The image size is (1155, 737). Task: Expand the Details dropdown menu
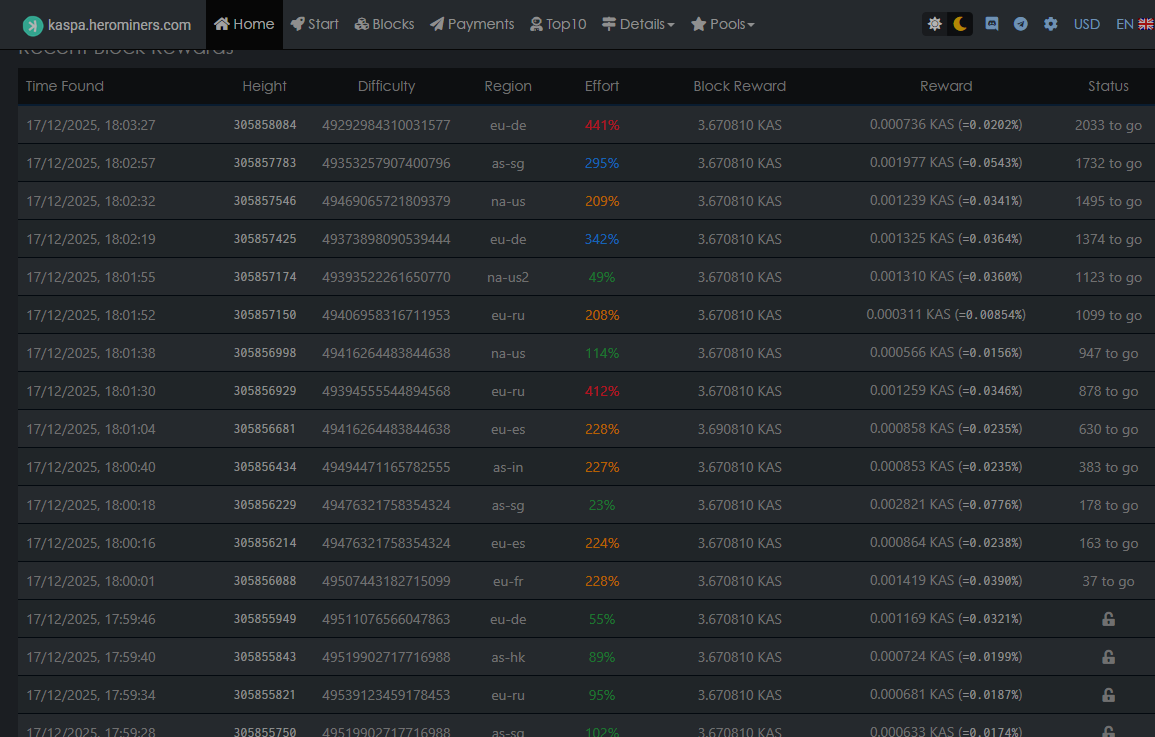coord(638,24)
